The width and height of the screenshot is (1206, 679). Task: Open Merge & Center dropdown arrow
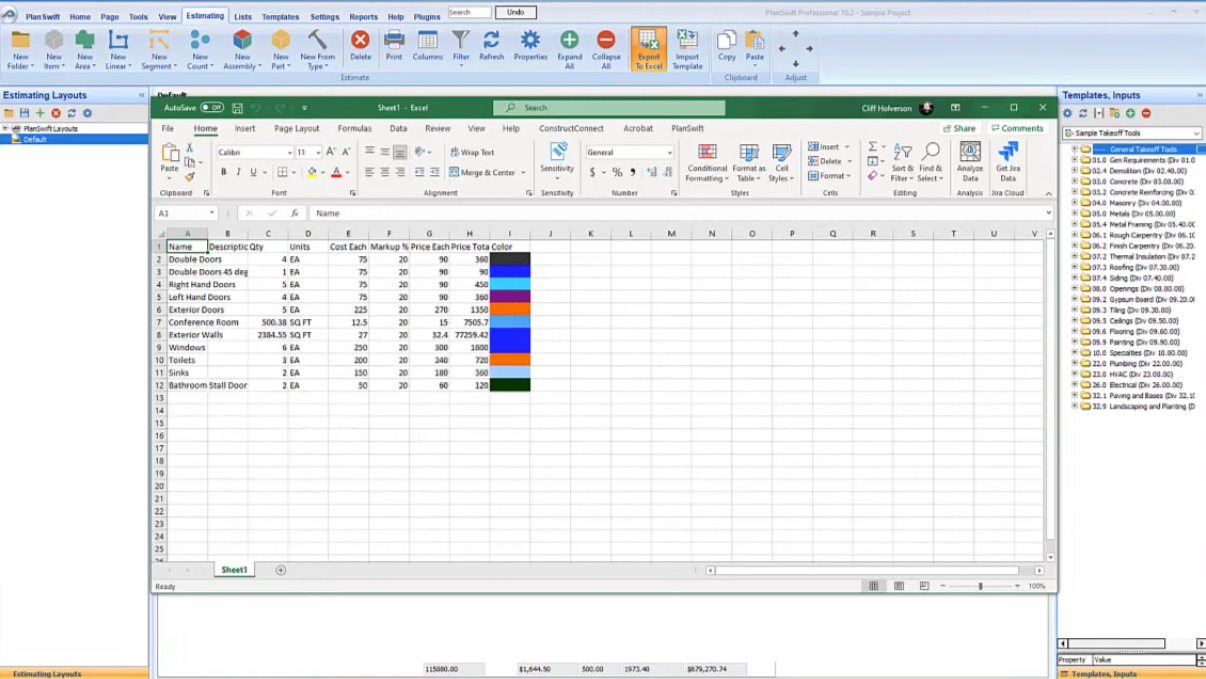(x=523, y=172)
